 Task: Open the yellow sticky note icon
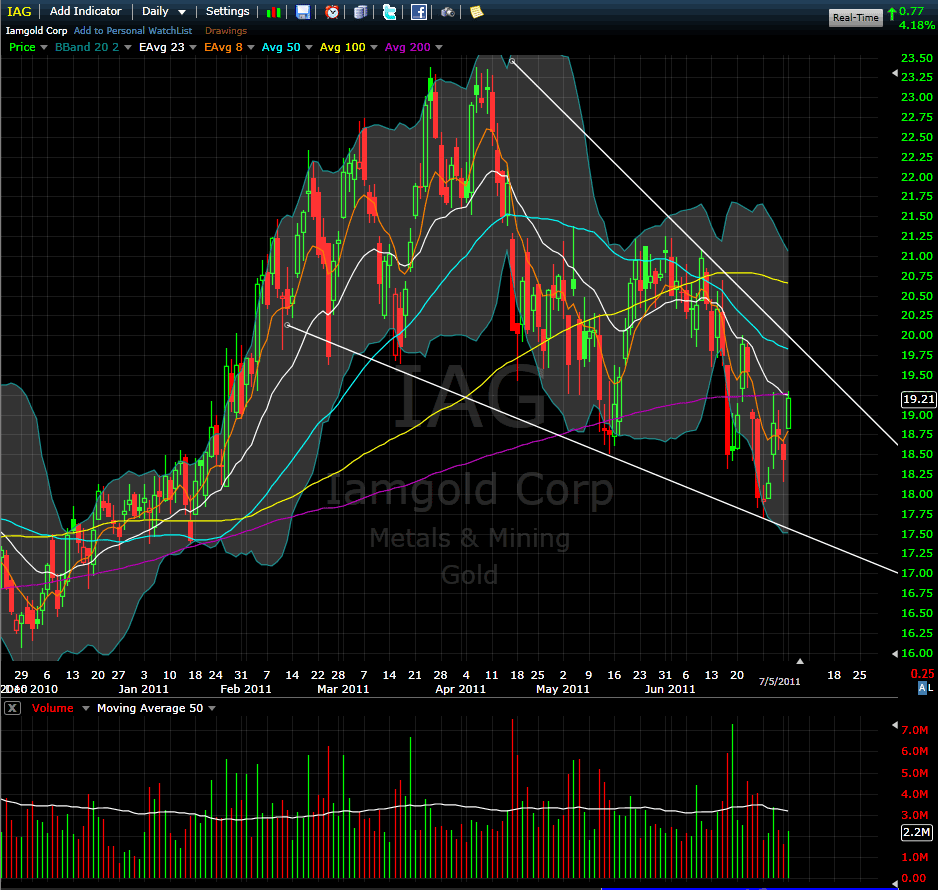pos(476,12)
